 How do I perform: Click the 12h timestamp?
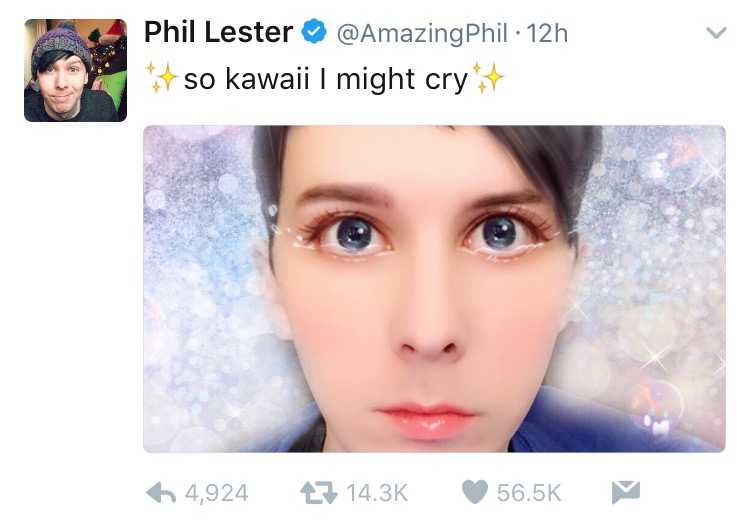[546, 33]
